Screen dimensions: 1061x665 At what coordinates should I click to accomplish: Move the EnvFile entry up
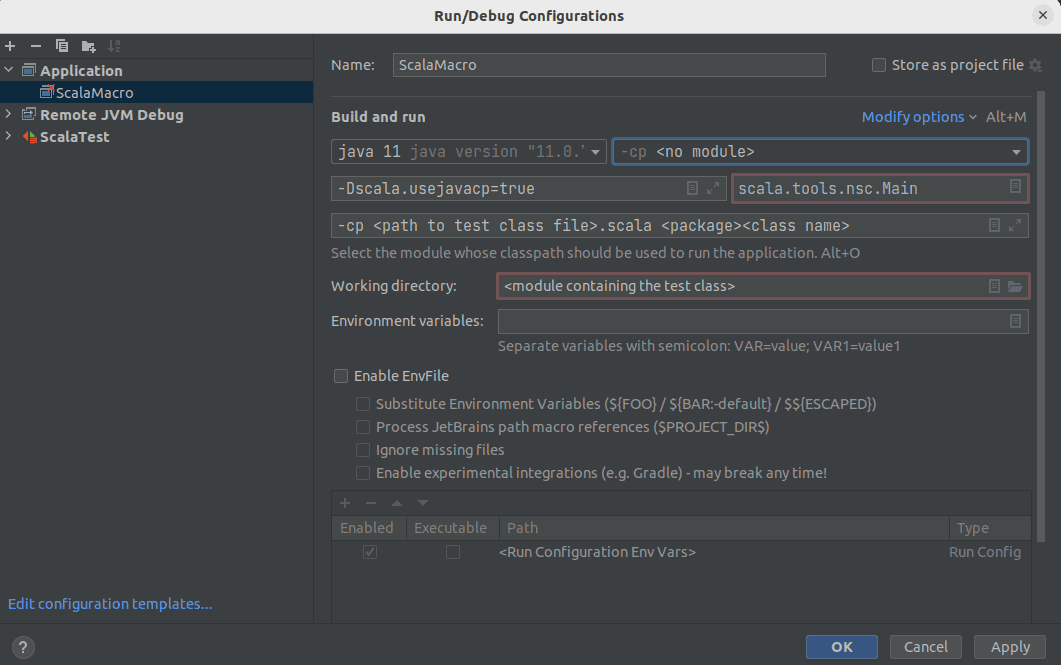[x=397, y=503]
